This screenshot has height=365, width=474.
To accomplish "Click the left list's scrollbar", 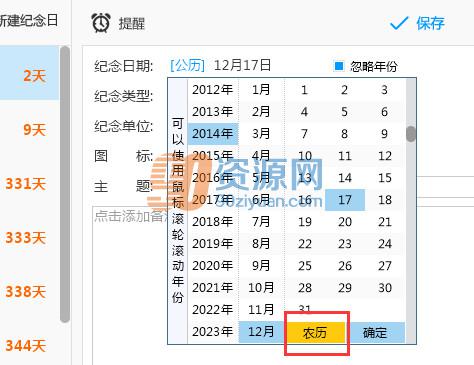I will (65, 184).
